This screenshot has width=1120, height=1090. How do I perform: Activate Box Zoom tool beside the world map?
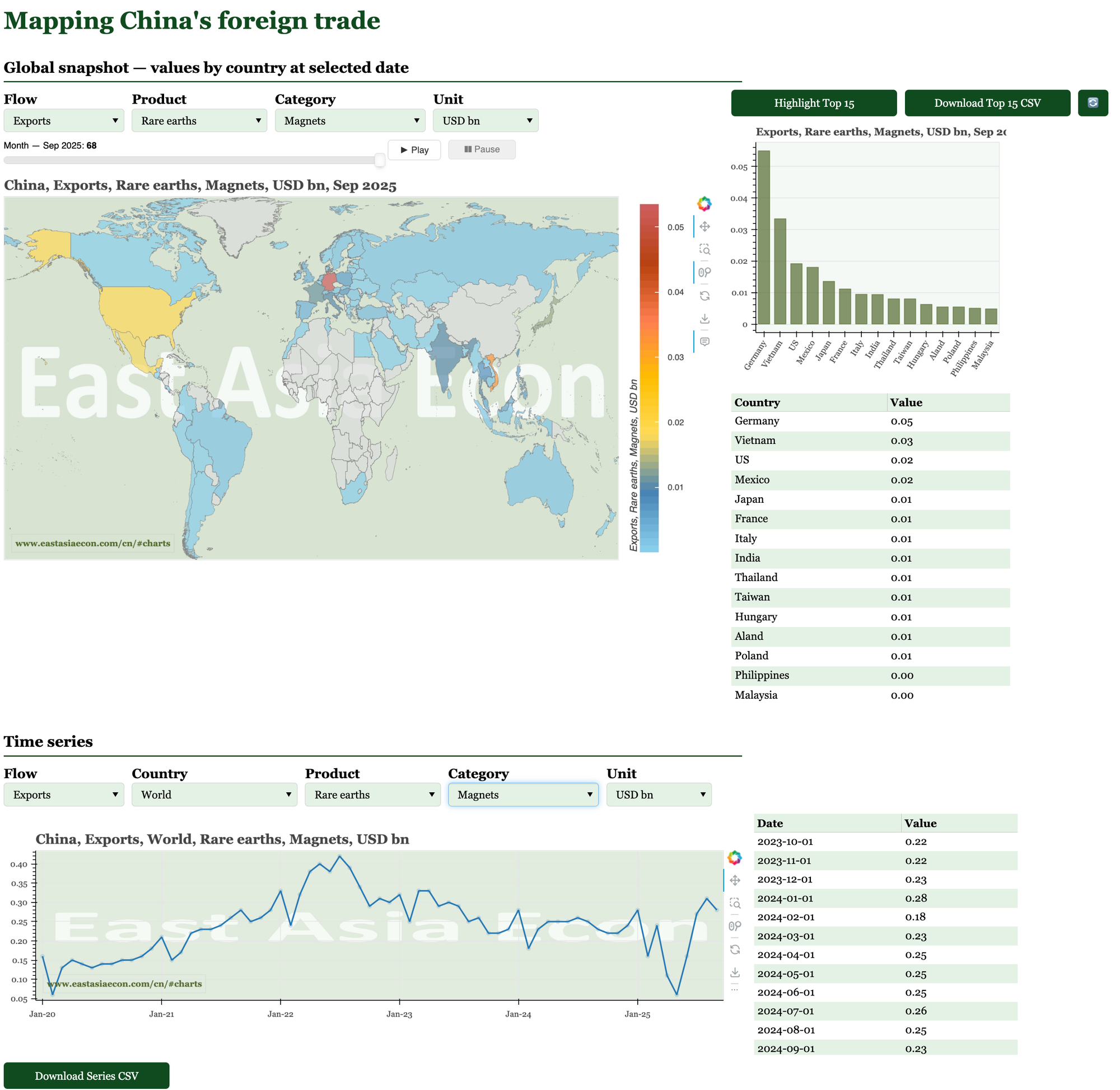[705, 250]
